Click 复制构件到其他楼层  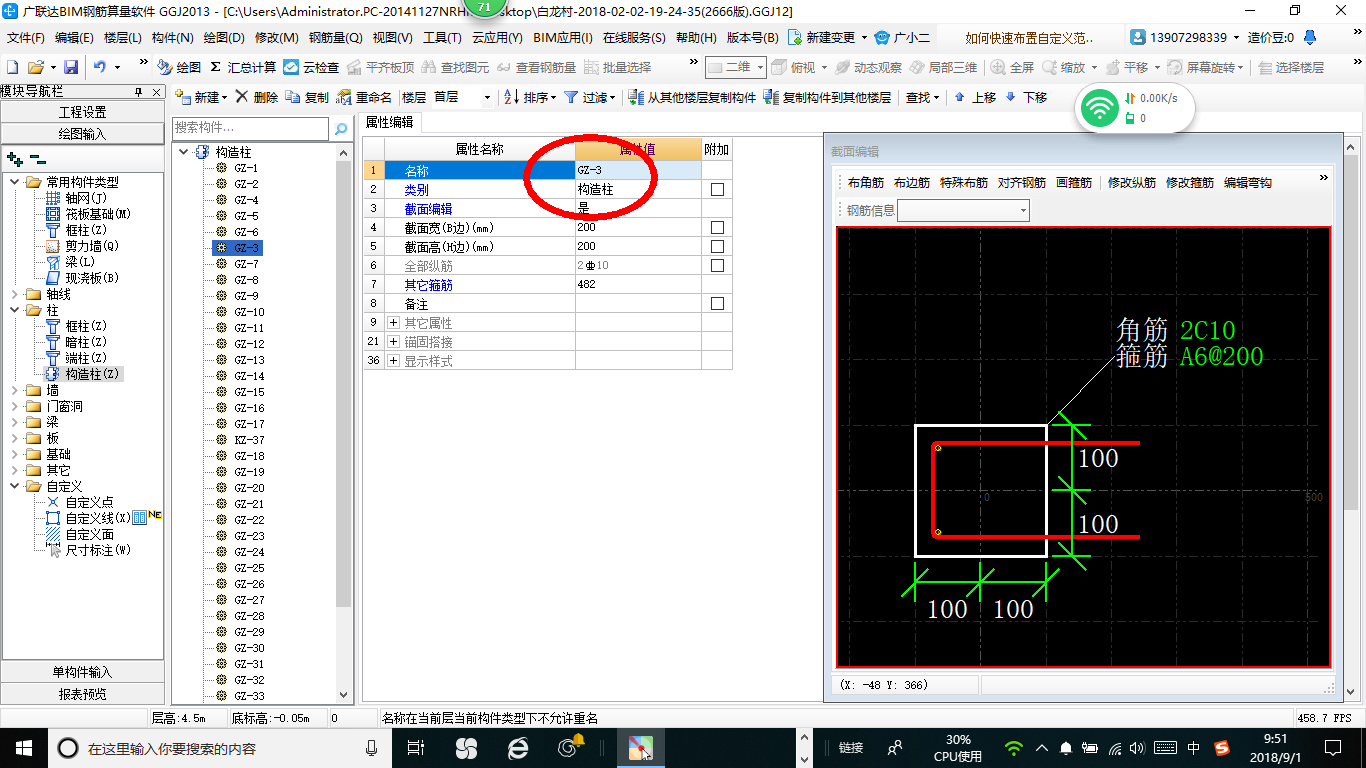pos(827,97)
